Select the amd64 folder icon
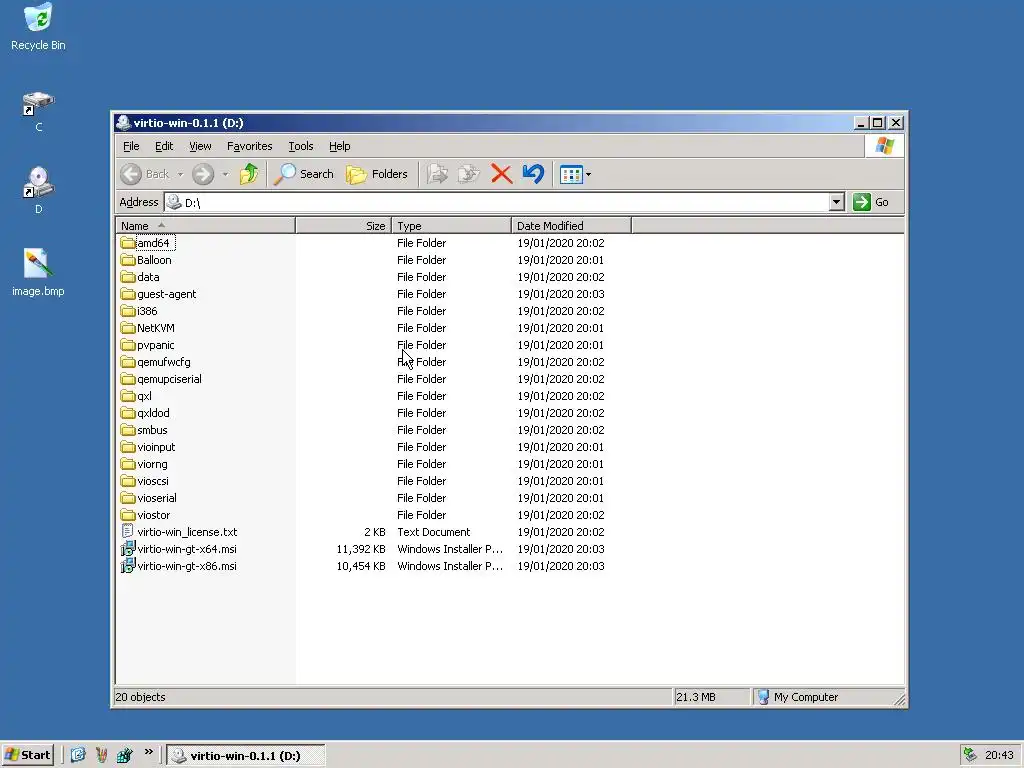The width and height of the screenshot is (1024, 768). pos(128,243)
